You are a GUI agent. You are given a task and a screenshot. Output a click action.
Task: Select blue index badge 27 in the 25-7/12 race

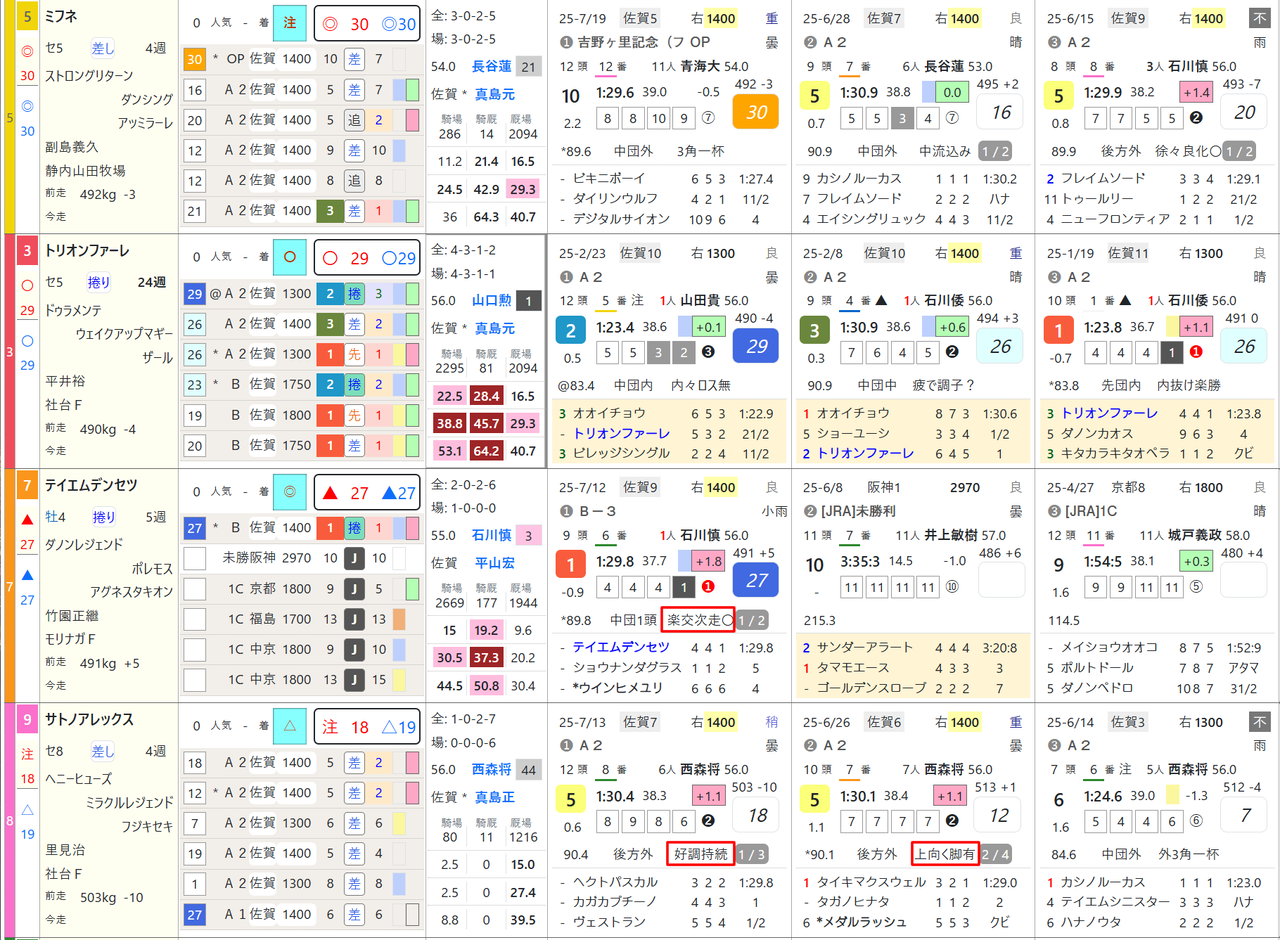pos(756,579)
